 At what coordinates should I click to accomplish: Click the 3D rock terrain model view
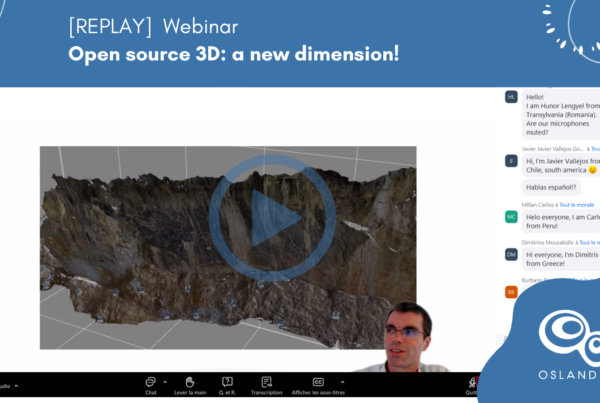pos(228,248)
